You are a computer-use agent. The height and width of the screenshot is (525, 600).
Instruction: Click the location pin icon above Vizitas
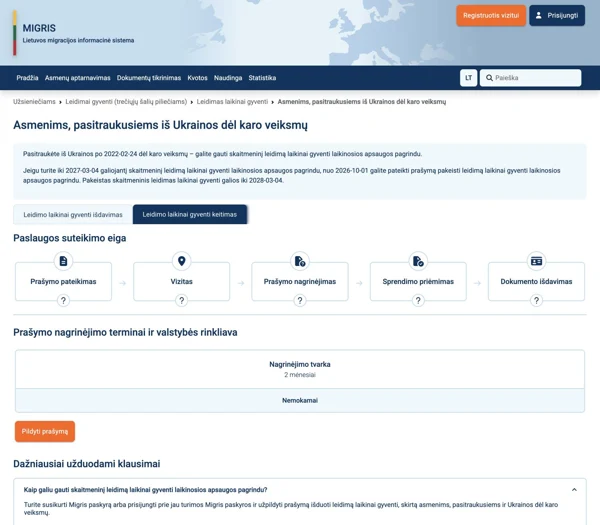coord(181,261)
